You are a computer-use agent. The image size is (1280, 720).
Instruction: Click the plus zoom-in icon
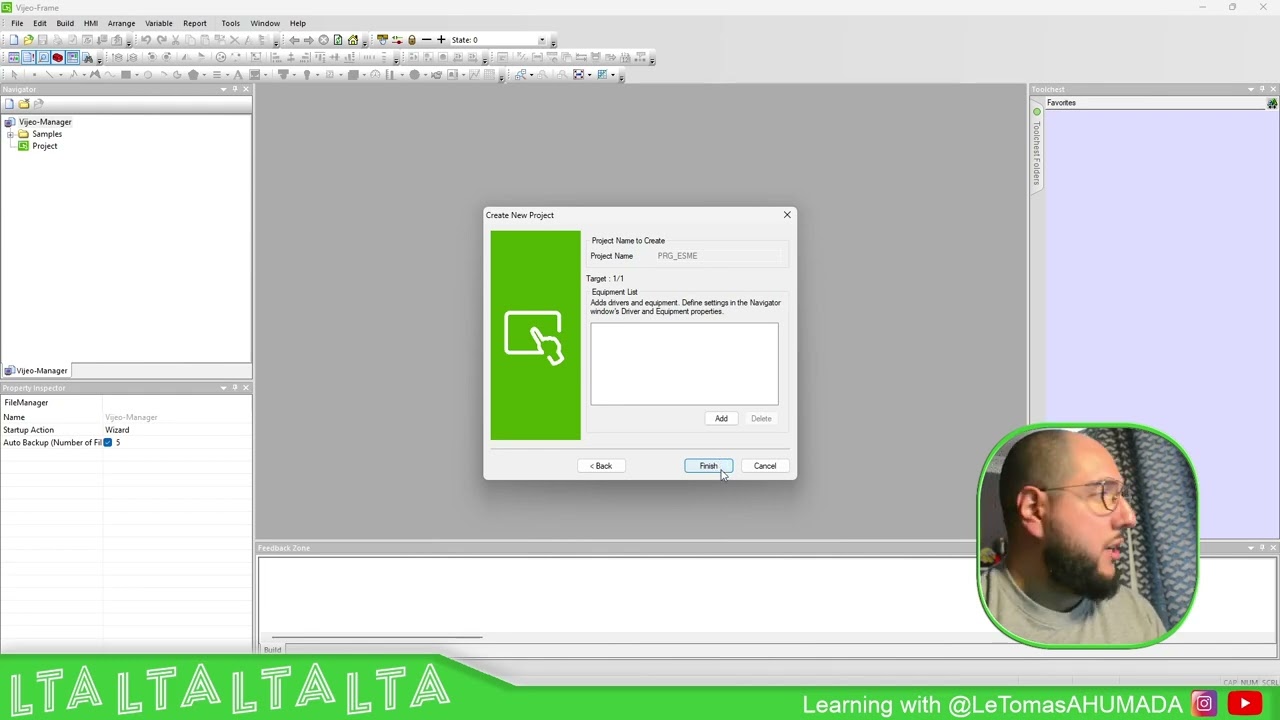[x=441, y=40]
